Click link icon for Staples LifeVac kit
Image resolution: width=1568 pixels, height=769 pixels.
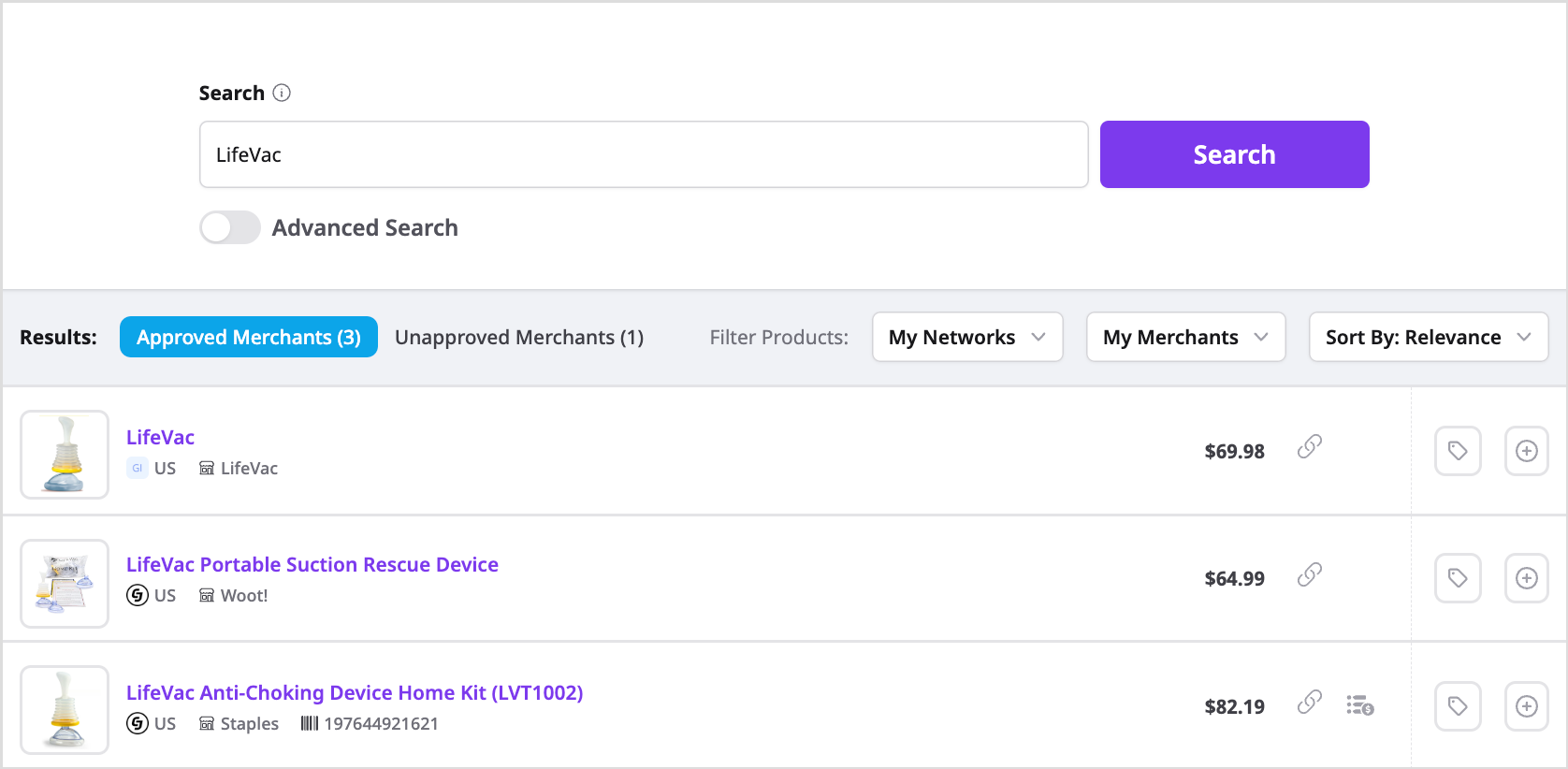point(1310,702)
